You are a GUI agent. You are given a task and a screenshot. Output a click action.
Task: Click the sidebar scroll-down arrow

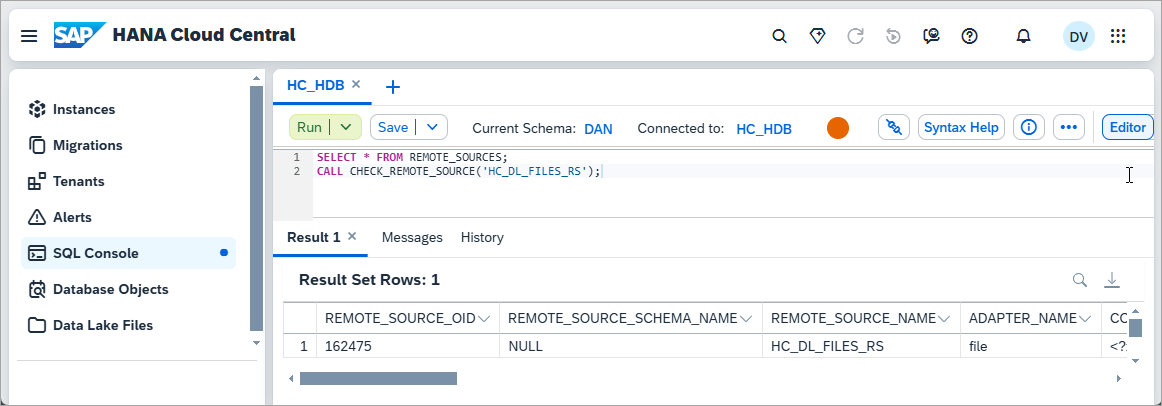click(x=256, y=342)
